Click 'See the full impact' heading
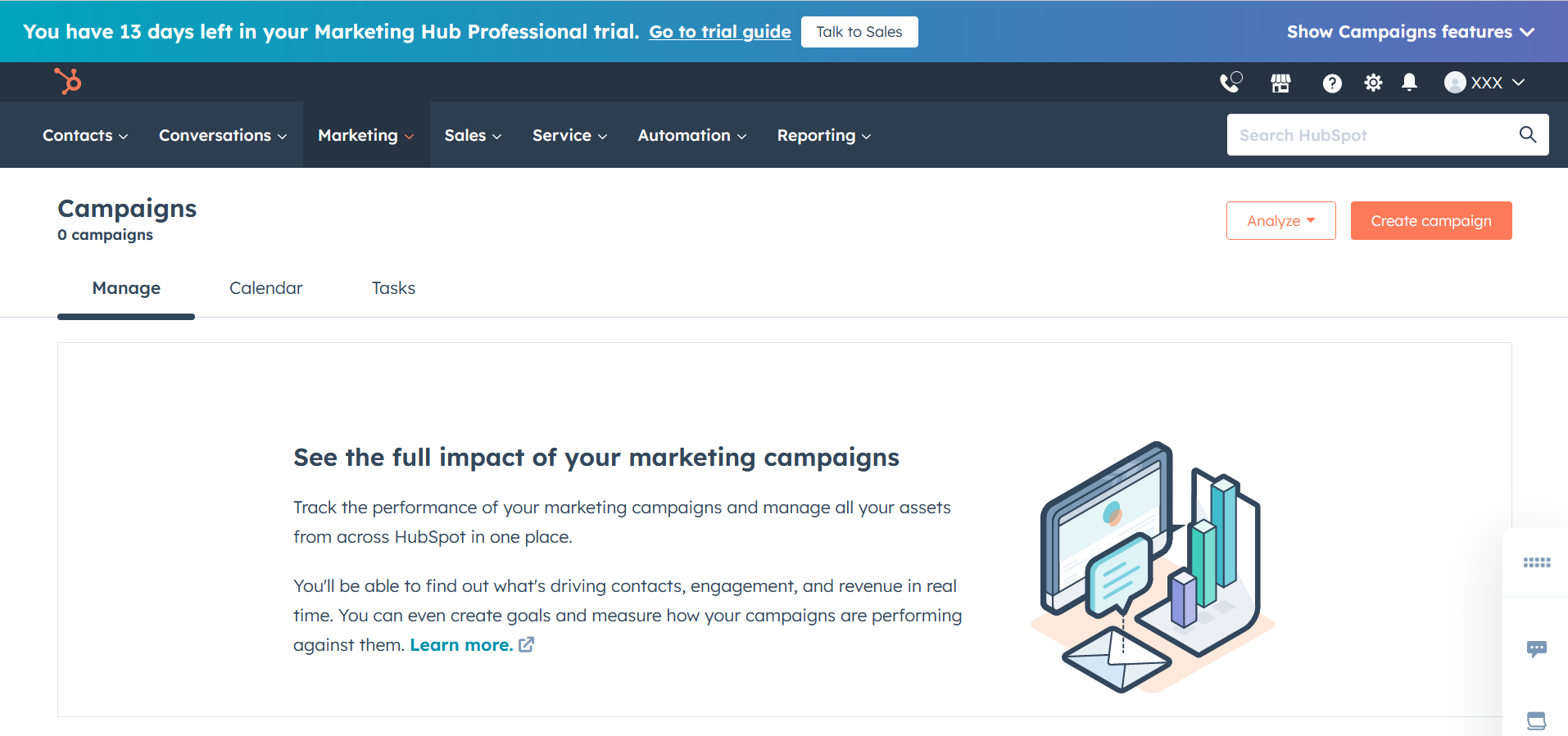Screen dimensions: 1568x736 click(596, 457)
